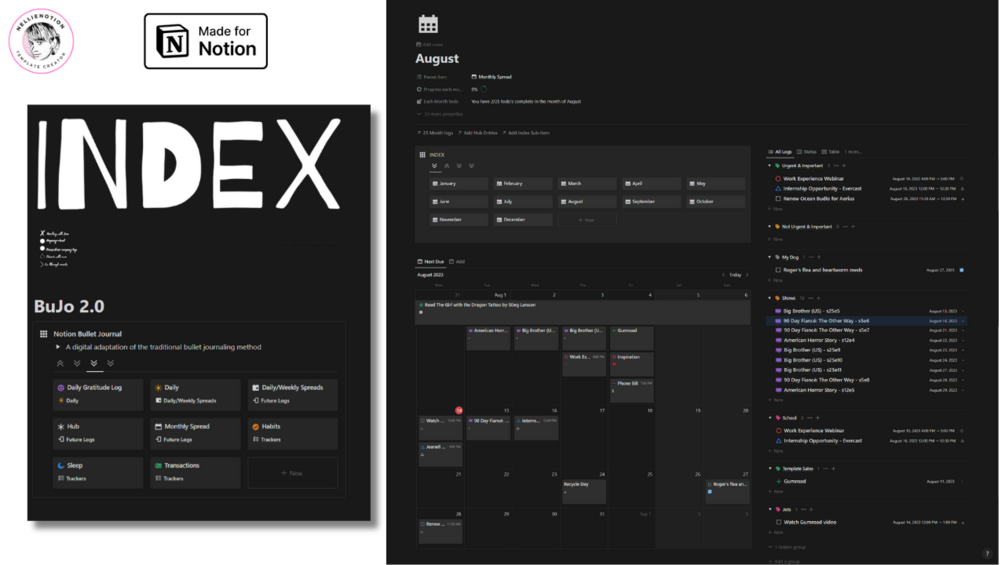Open the Recycle Day calendar event
1005x565 pixels.
pos(583,491)
